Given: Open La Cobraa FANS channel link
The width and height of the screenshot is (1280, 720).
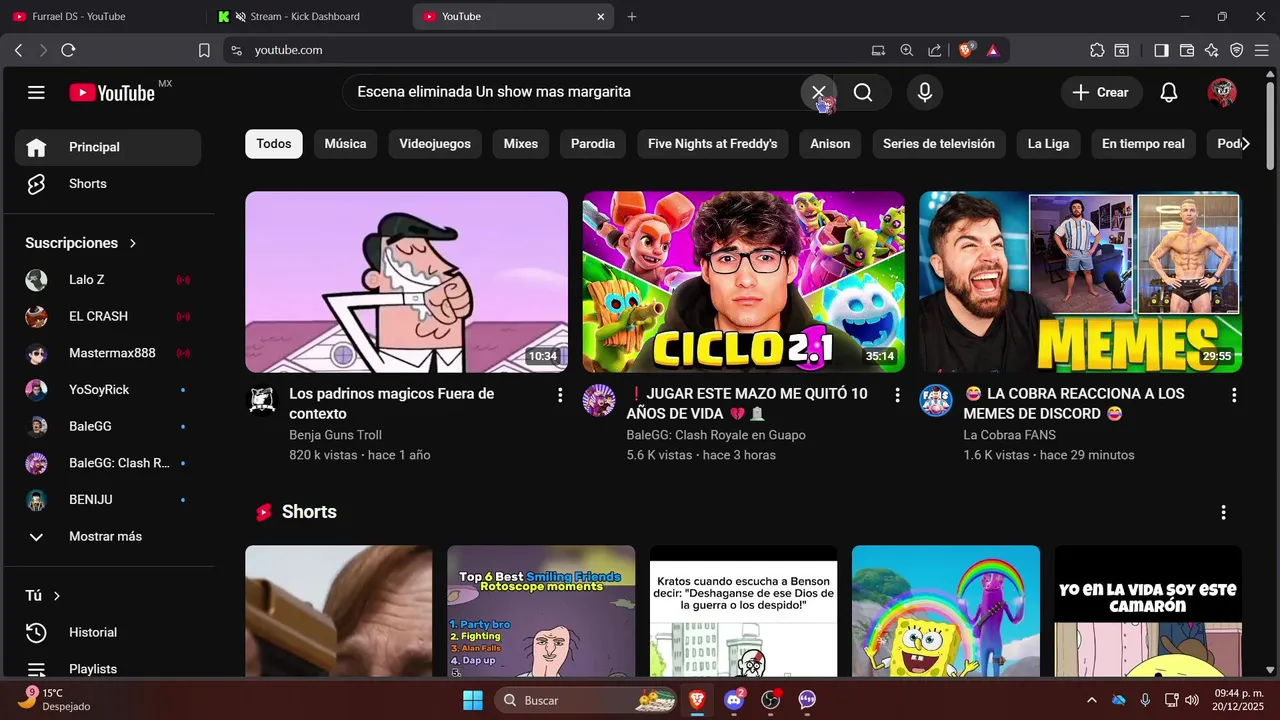Looking at the screenshot, I should click(1009, 435).
